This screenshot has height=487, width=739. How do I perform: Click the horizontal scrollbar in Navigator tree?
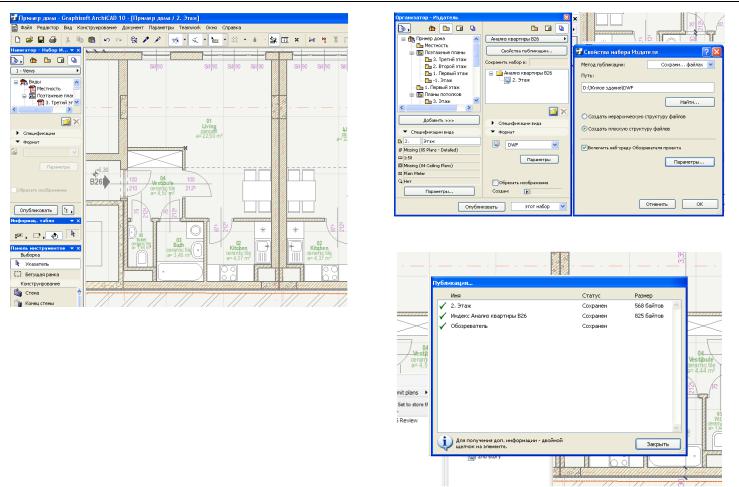41,109
